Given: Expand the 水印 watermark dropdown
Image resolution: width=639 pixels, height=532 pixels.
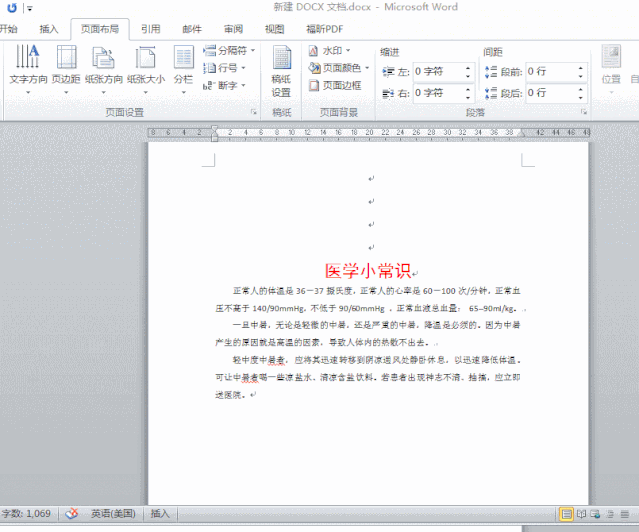Looking at the screenshot, I should [x=331, y=50].
